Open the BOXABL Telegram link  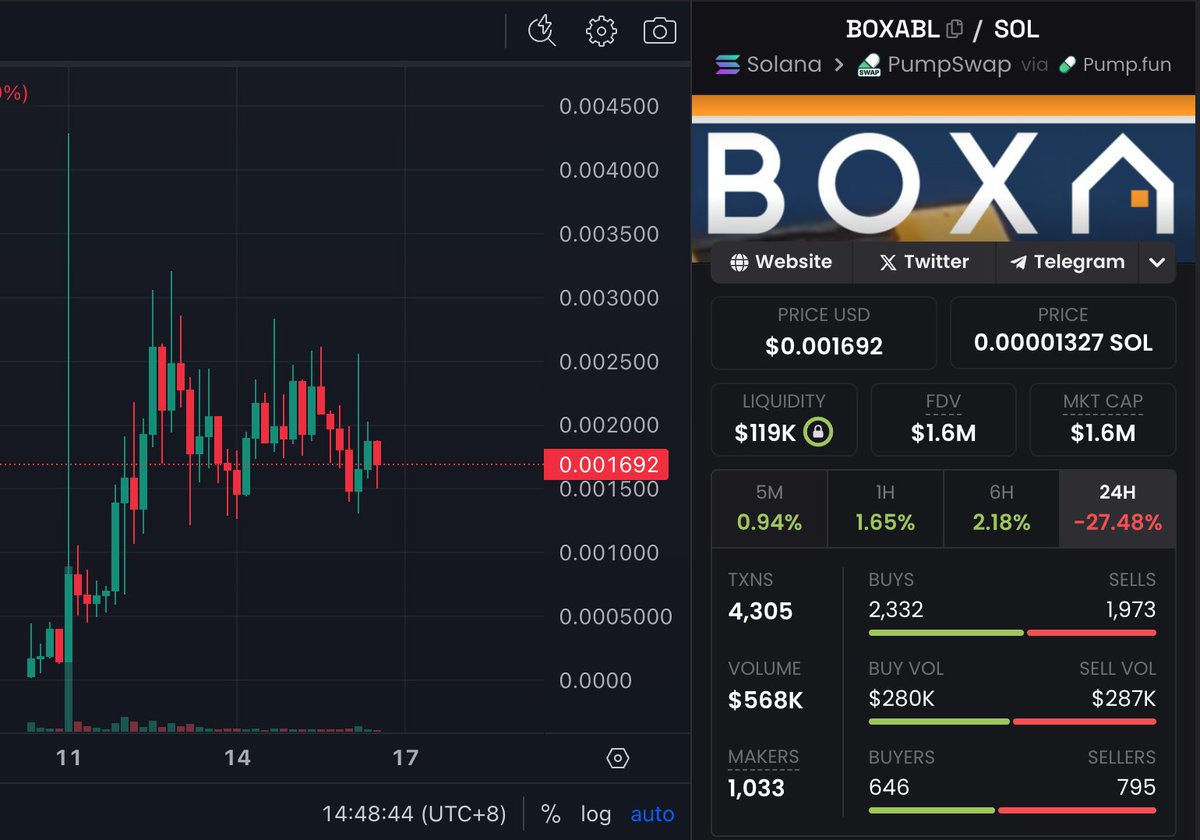tap(1067, 262)
